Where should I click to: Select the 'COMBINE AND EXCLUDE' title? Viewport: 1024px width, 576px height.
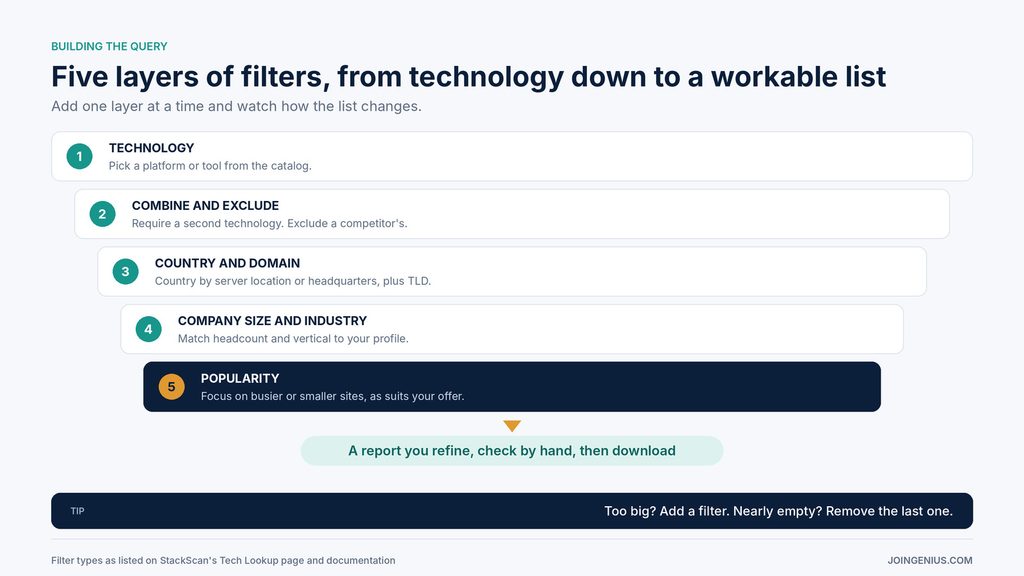(205, 206)
